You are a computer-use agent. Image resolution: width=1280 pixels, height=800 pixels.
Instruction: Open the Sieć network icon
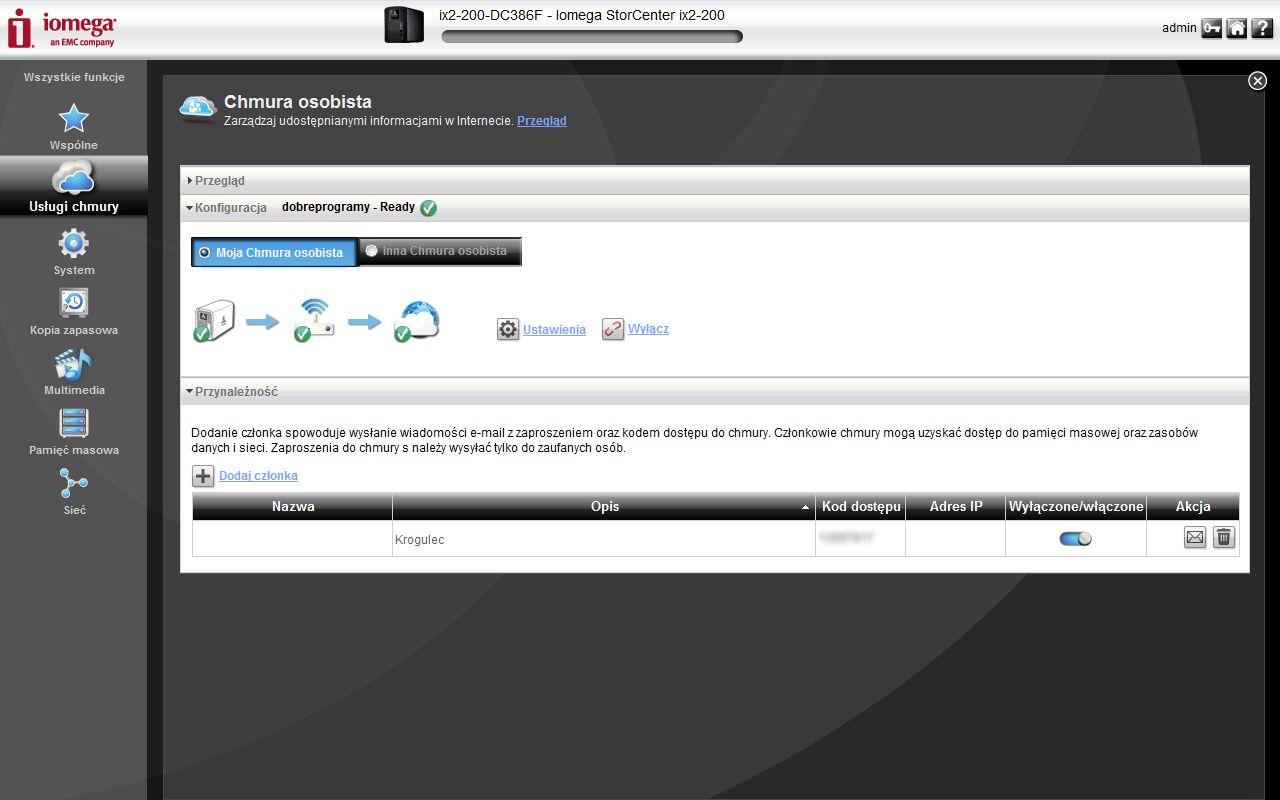[x=74, y=483]
